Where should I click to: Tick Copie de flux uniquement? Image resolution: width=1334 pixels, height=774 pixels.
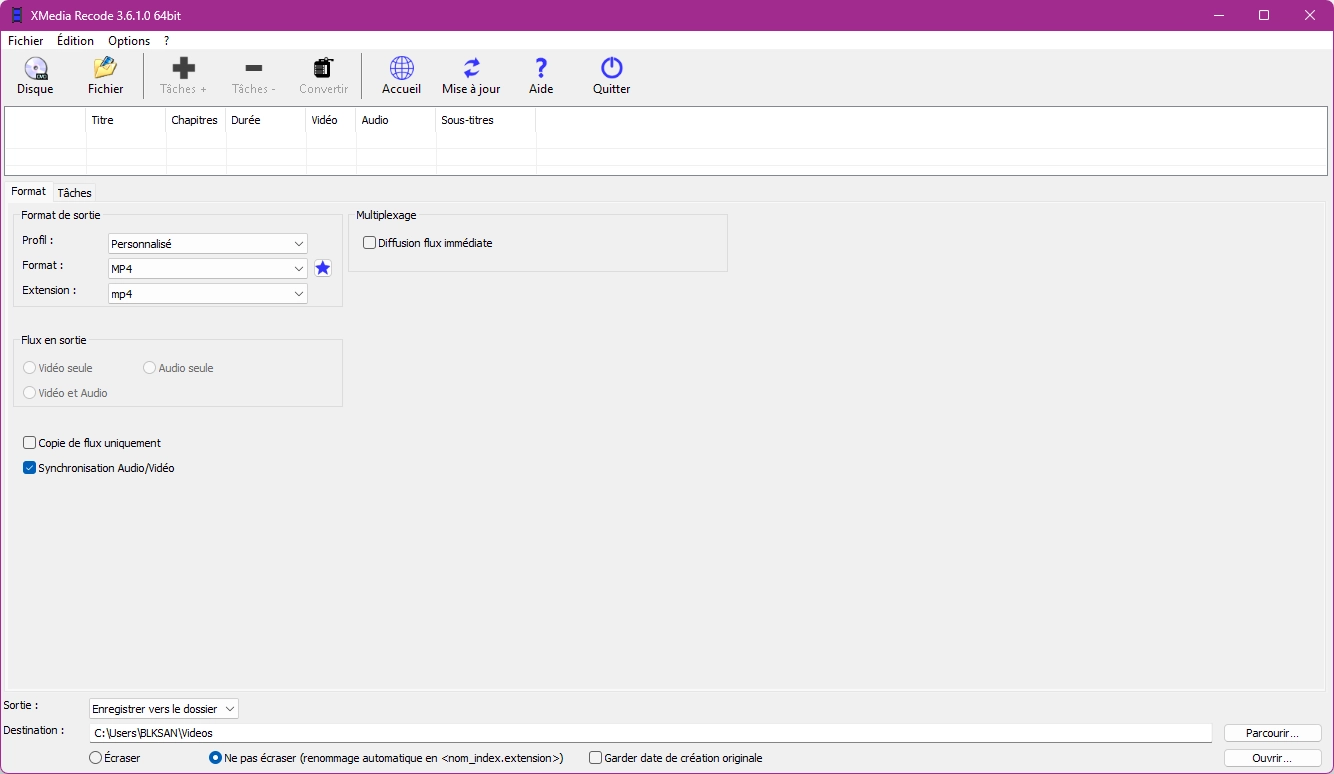click(x=29, y=443)
